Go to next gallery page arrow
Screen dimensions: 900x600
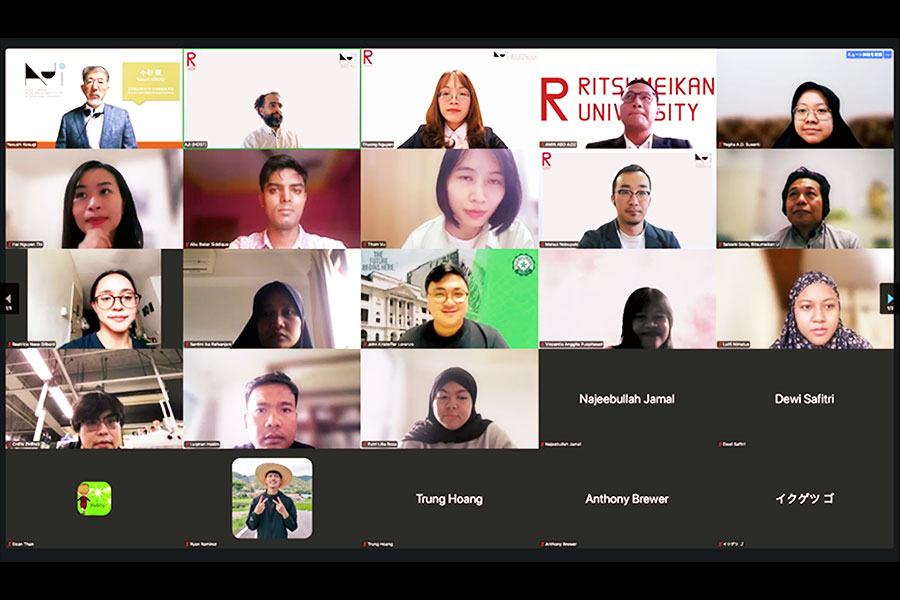point(890,298)
